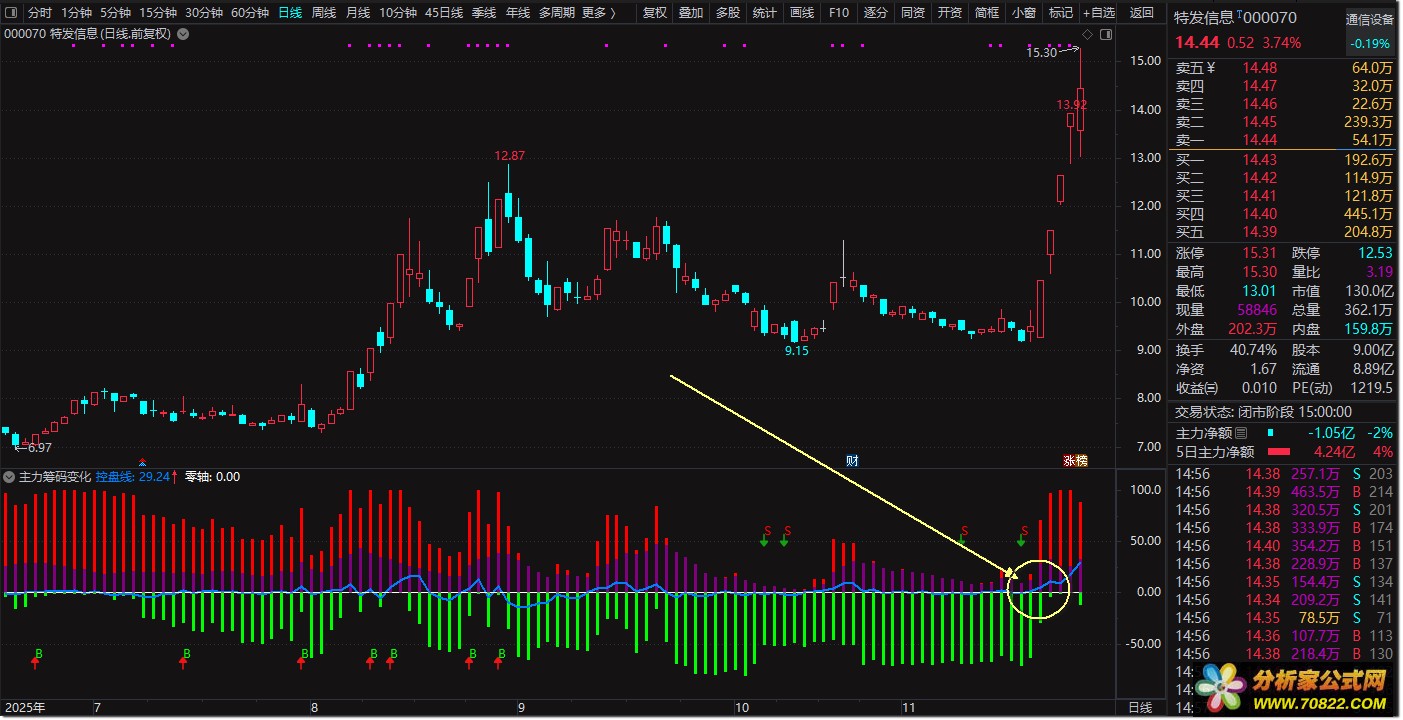Click the 主力净额 detail icon
Viewport: 1403px width, 720px height.
coord(1241,433)
